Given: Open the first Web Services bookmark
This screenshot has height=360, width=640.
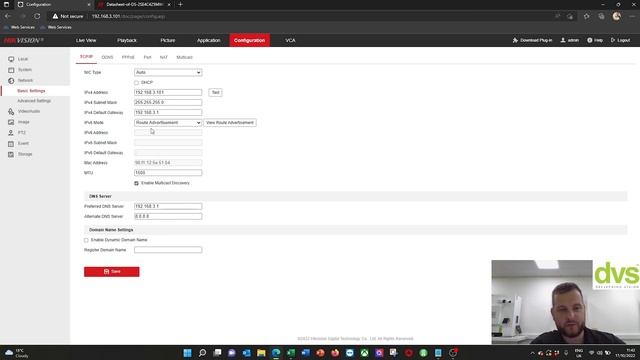Looking at the screenshot, I should pyautogui.click(x=19, y=27).
